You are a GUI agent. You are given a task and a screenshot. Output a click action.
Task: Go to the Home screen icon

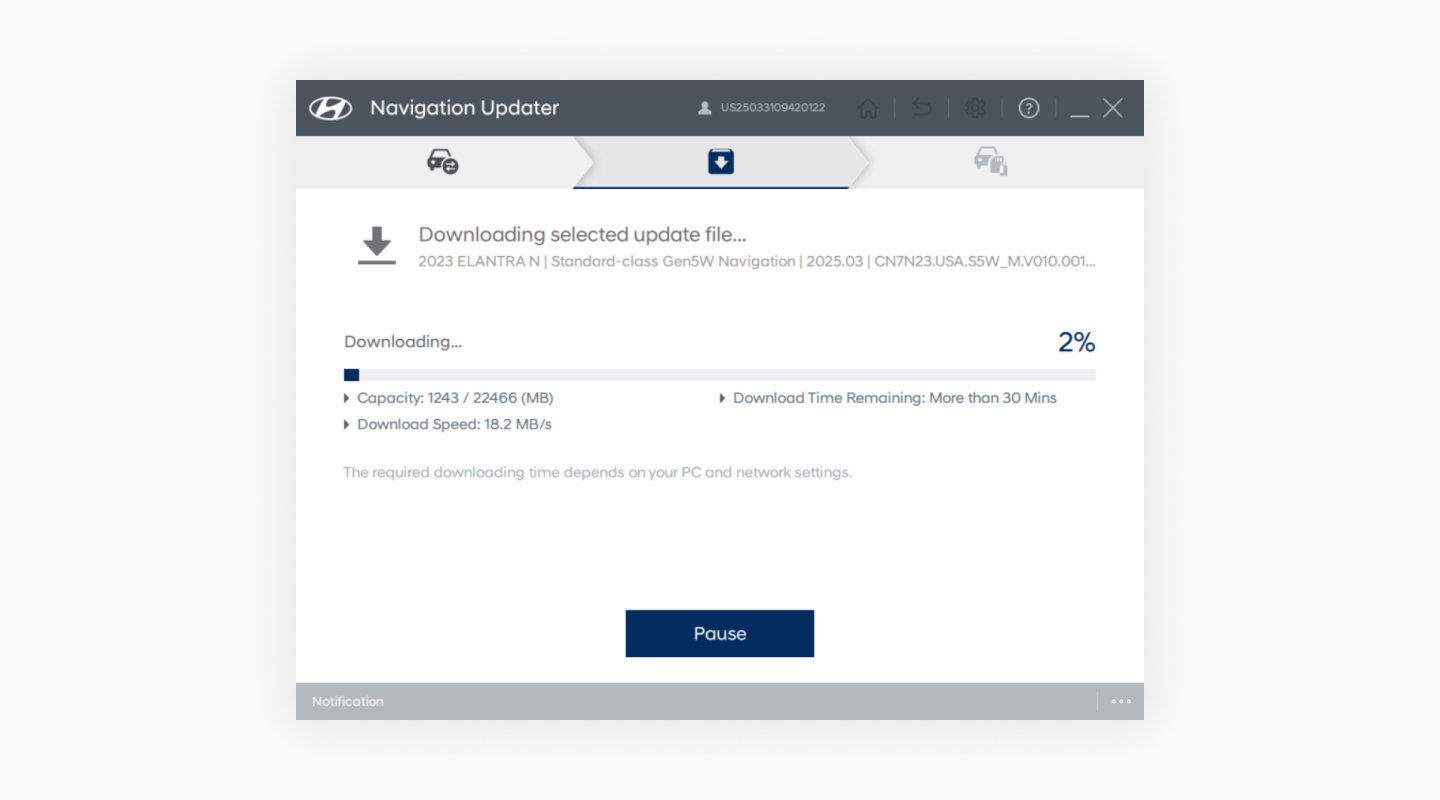pyautogui.click(x=868, y=108)
